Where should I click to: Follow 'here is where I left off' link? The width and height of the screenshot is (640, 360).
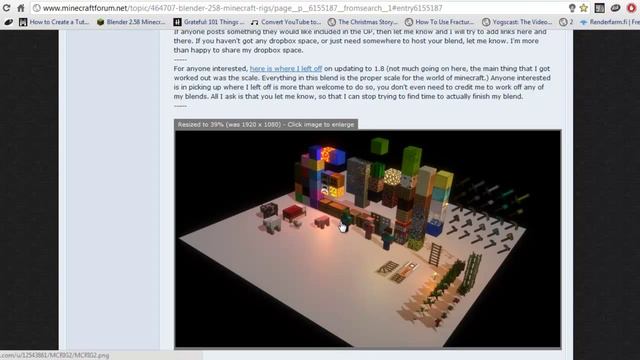click(286, 69)
